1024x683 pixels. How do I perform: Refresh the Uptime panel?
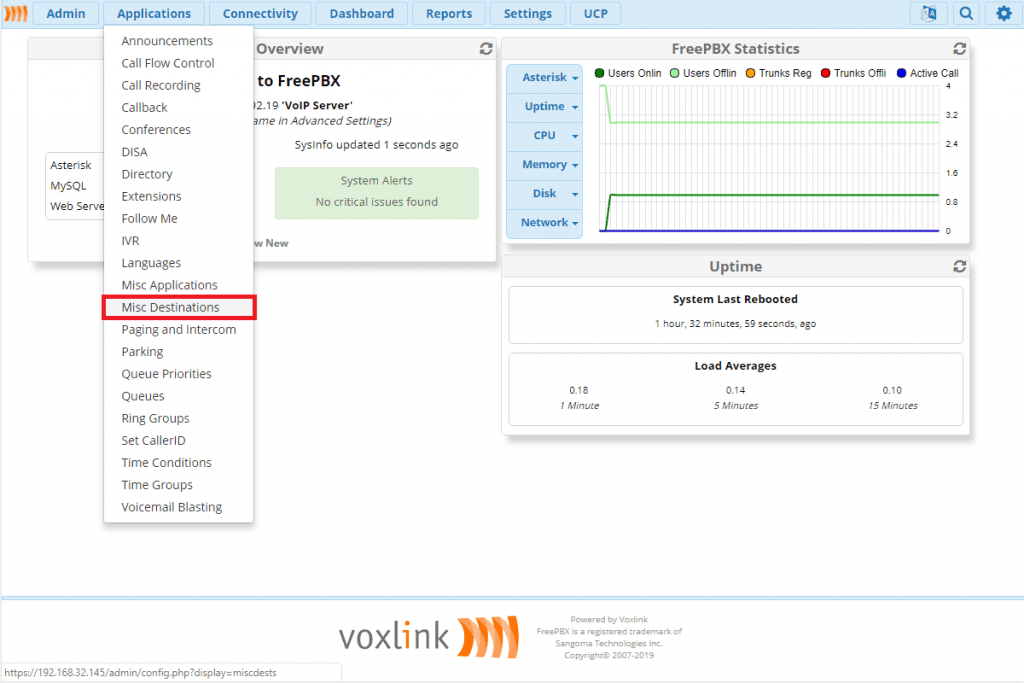tap(959, 266)
